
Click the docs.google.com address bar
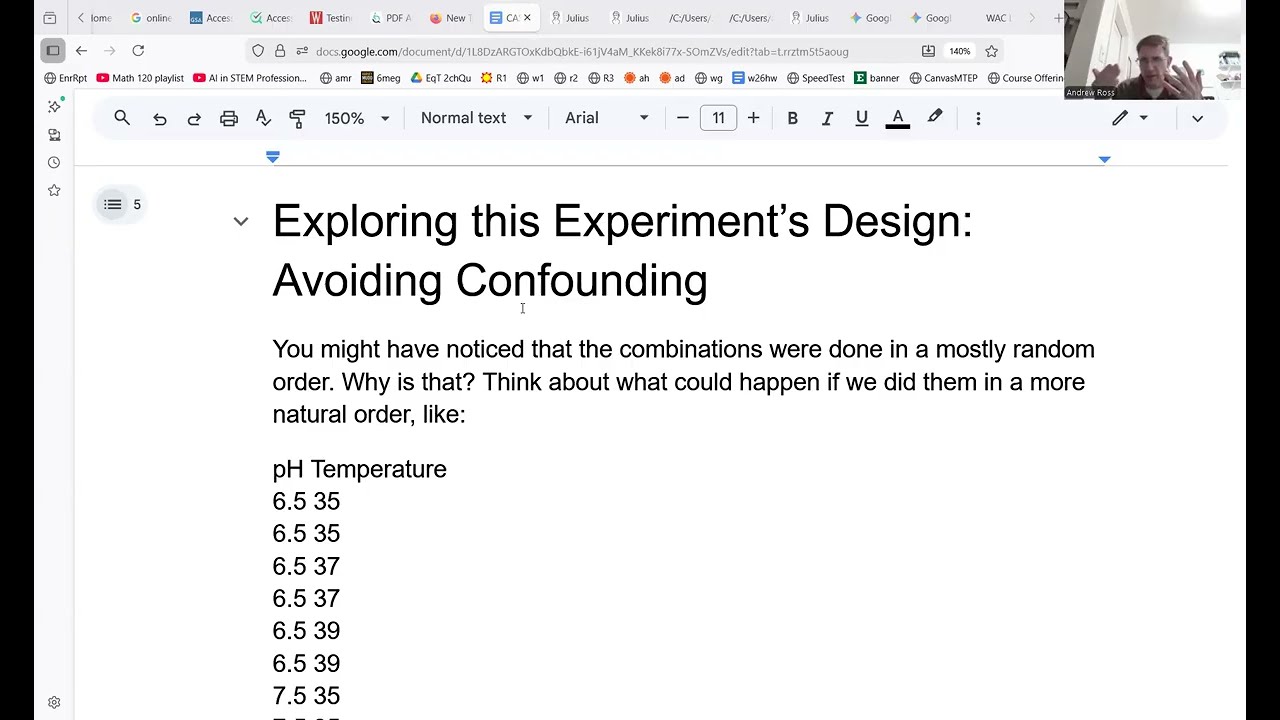click(582, 51)
